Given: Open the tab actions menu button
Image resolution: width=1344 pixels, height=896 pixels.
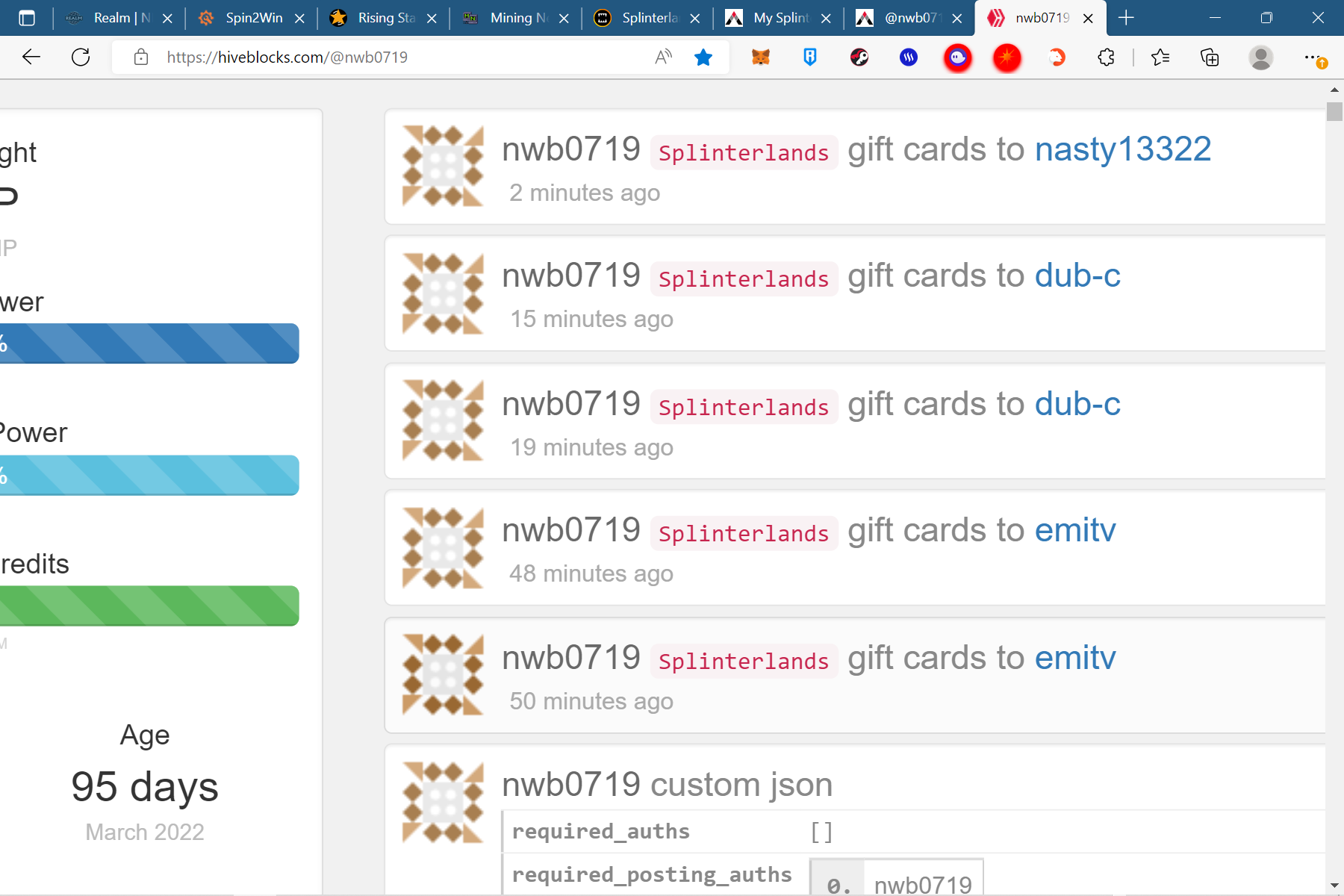Looking at the screenshot, I should click(x=27, y=18).
